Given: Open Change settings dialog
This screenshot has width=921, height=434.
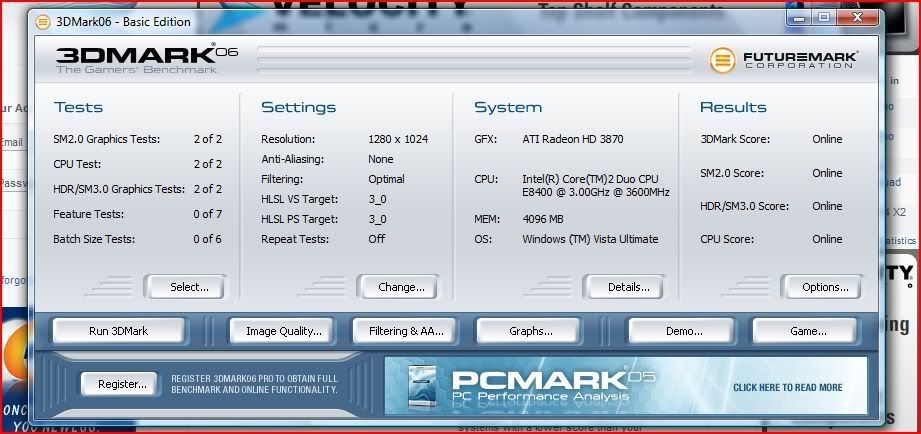Looking at the screenshot, I should pyautogui.click(x=398, y=287).
